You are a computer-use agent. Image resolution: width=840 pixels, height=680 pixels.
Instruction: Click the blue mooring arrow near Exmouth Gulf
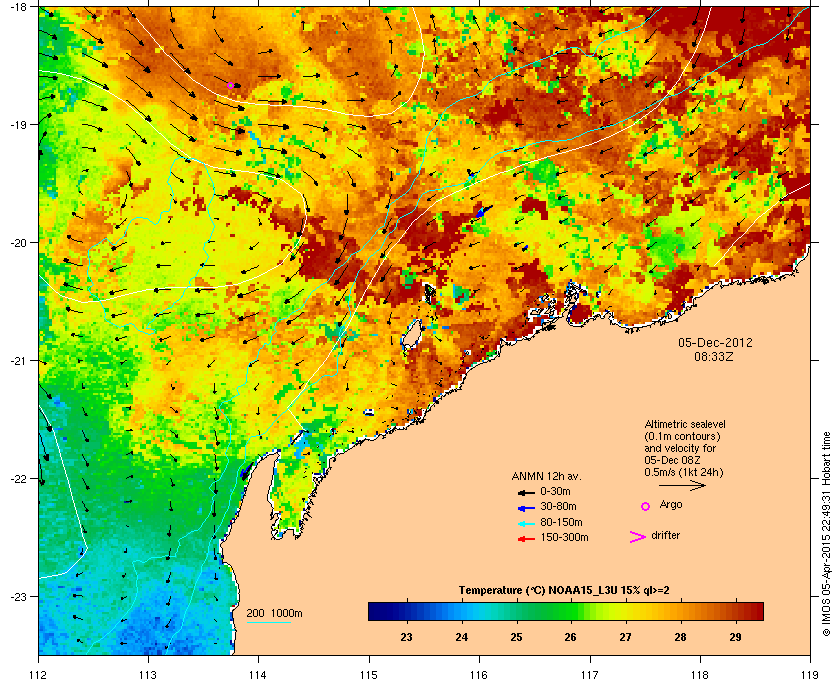pos(246,470)
